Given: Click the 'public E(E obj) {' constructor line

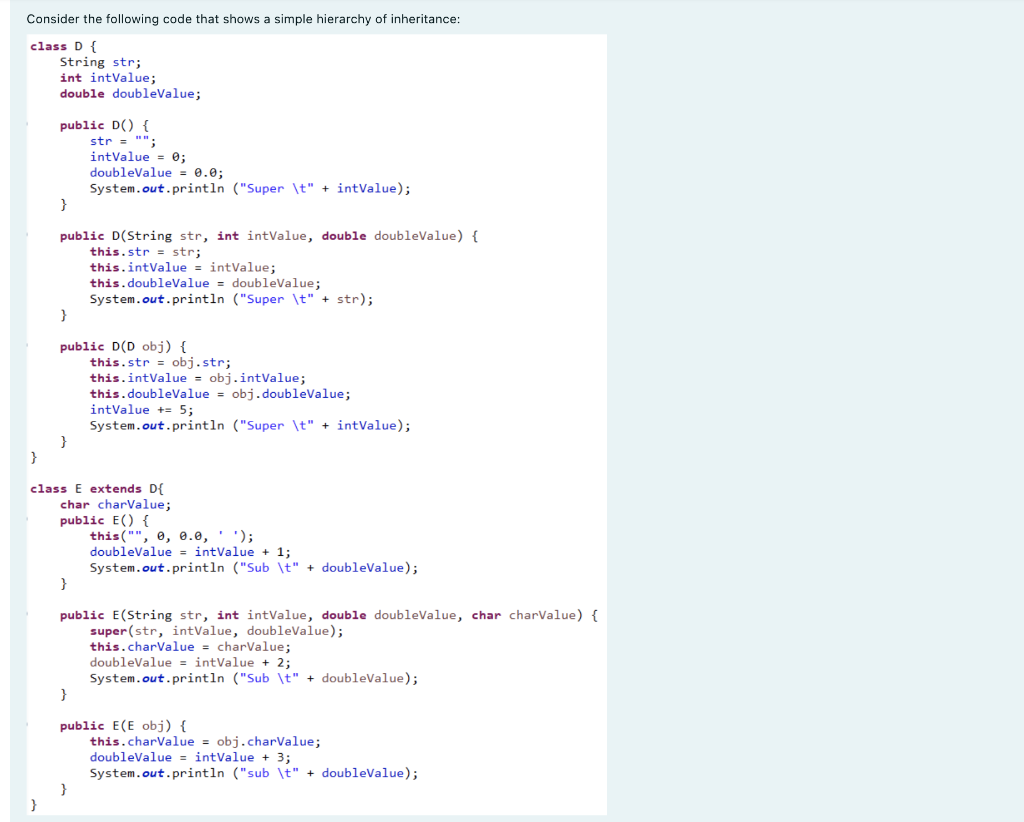Looking at the screenshot, I should [123, 725].
